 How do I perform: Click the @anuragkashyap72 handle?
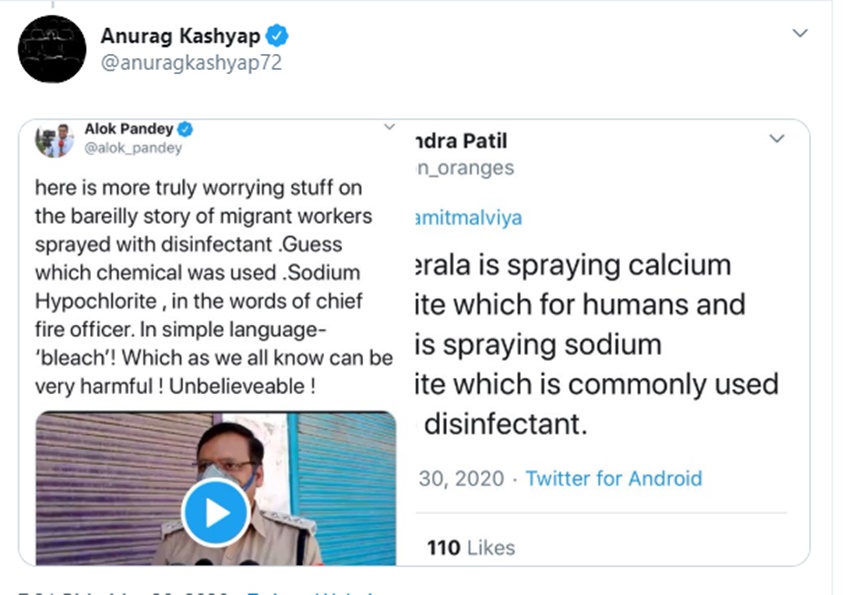pyautogui.click(x=191, y=62)
